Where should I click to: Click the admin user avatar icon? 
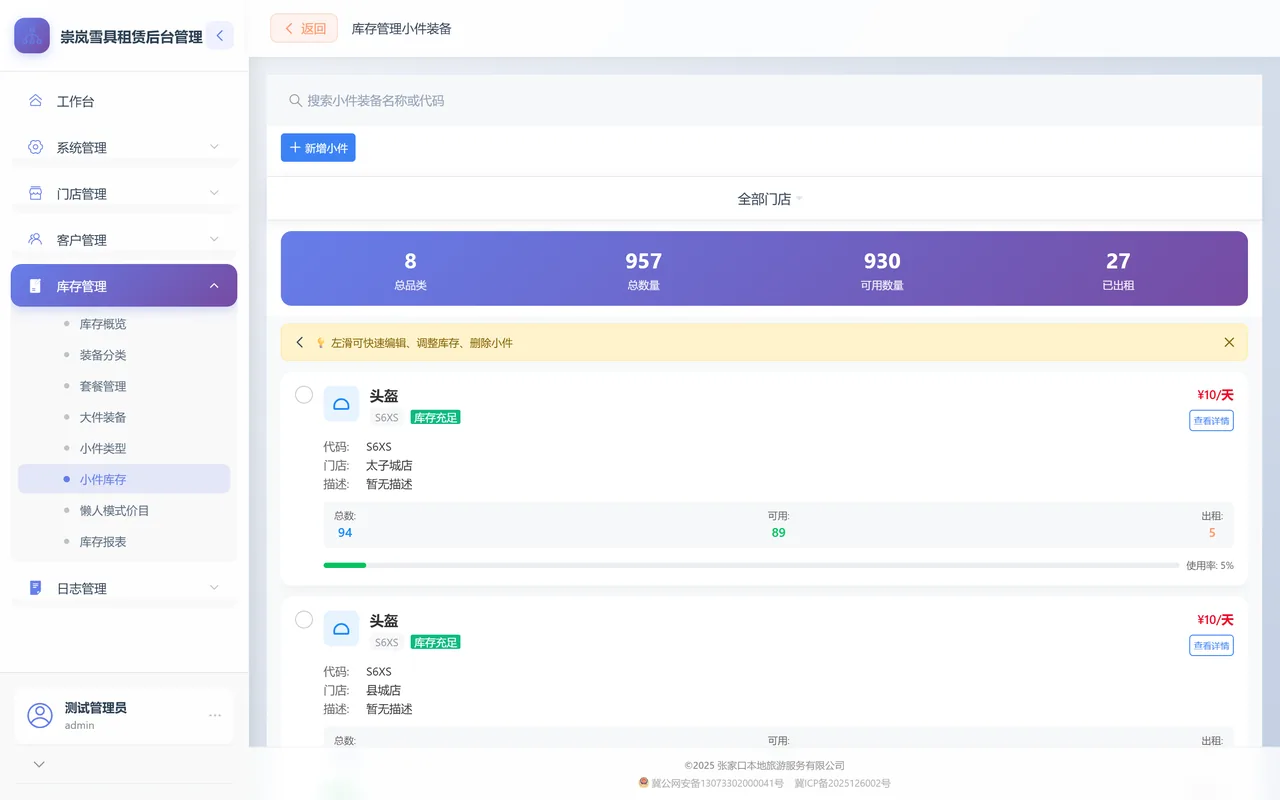pyautogui.click(x=40, y=716)
